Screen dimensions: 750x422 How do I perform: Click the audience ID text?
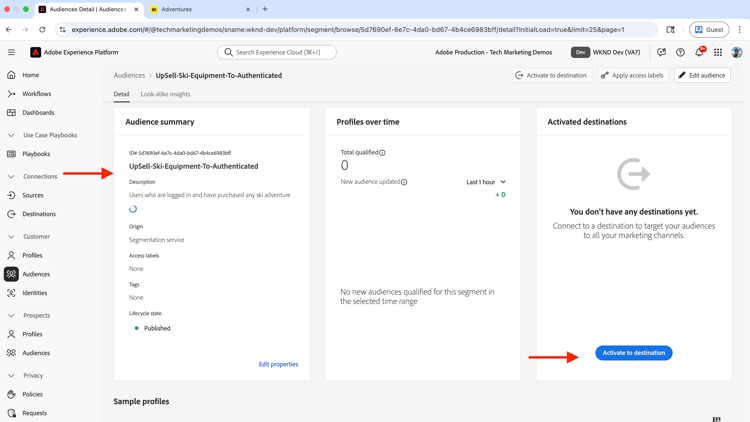click(x=180, y=153)
